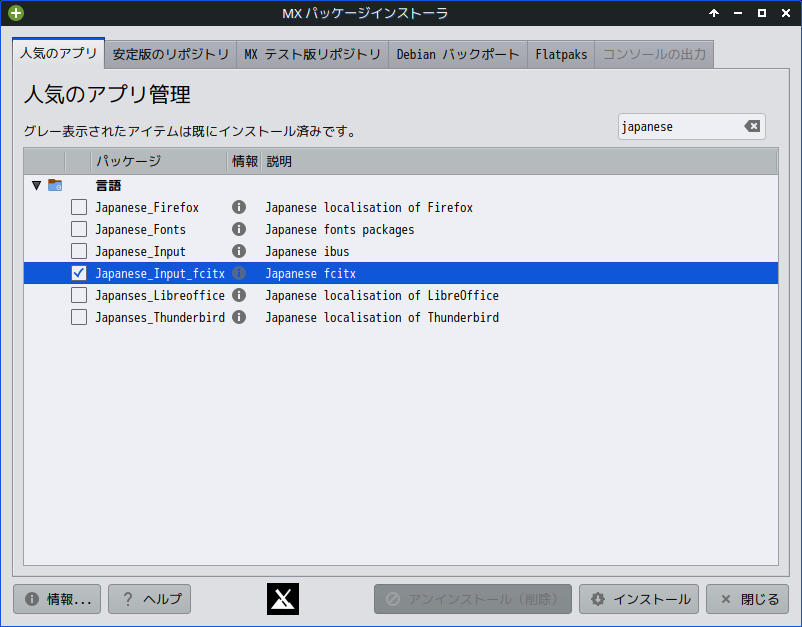Image resolution: width=802 pixels, height=627 pixels.
Task: Click the search field containing japanese
Action: pos(692,126)
